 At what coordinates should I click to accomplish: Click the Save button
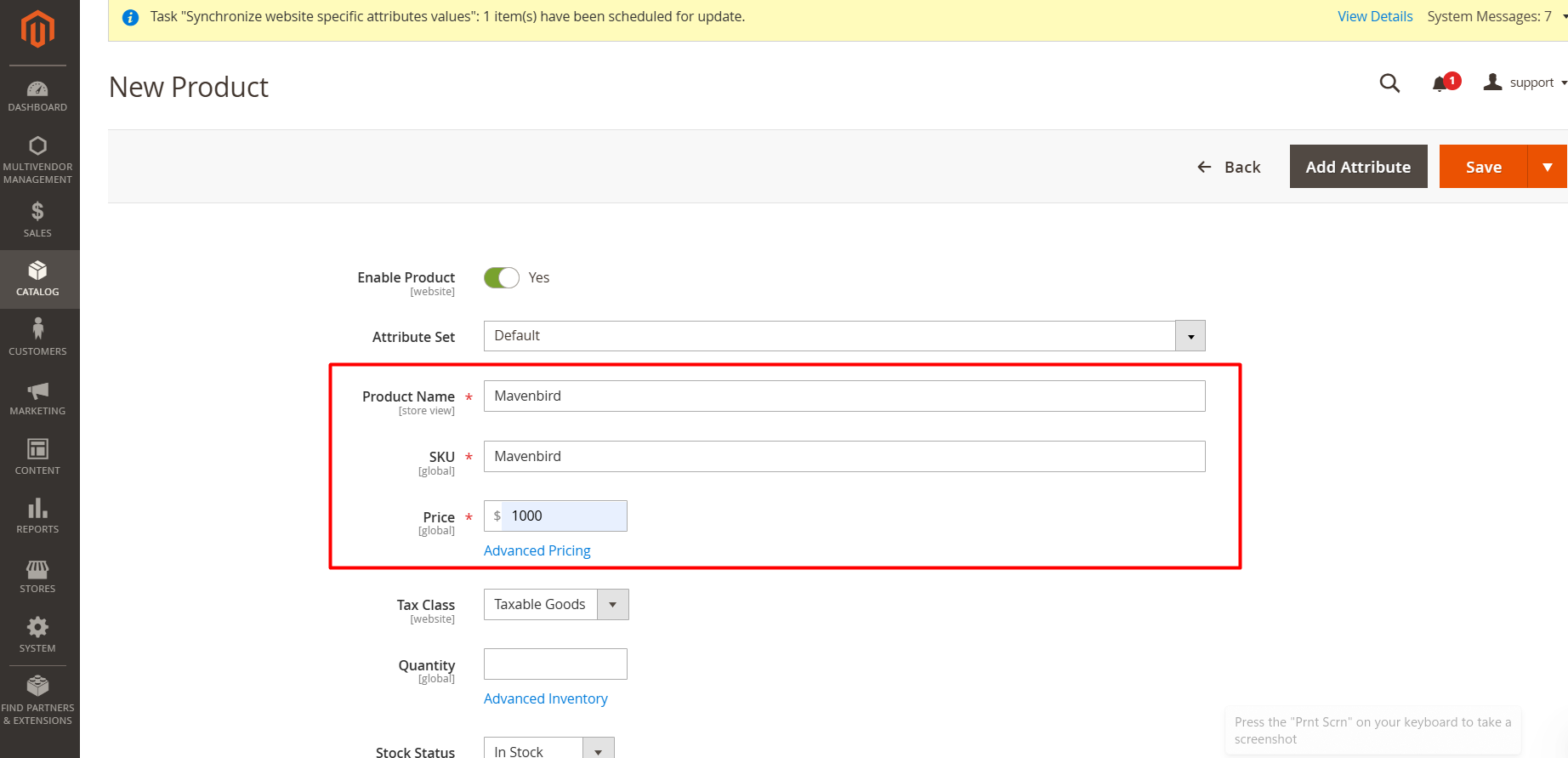coord(1484,167)
